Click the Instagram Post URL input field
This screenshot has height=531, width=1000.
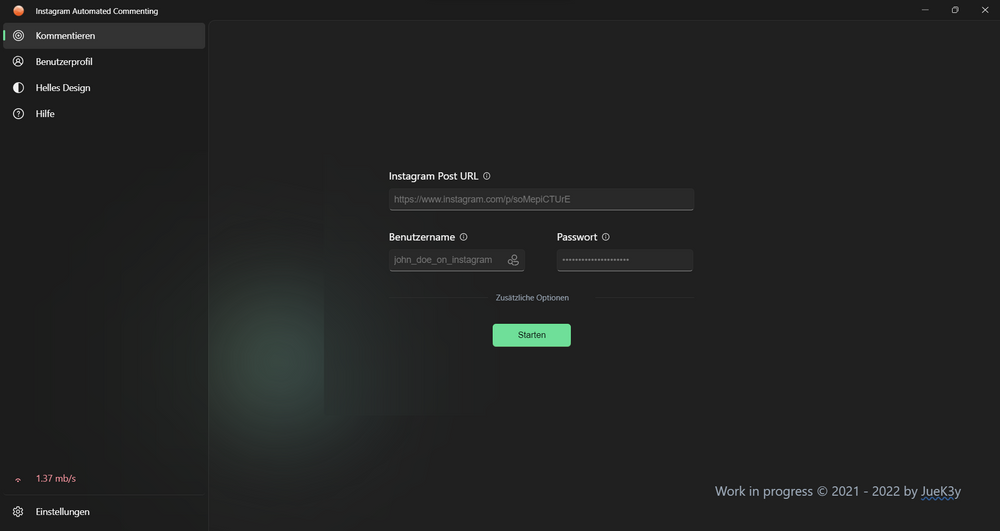(x=541, y=200)
